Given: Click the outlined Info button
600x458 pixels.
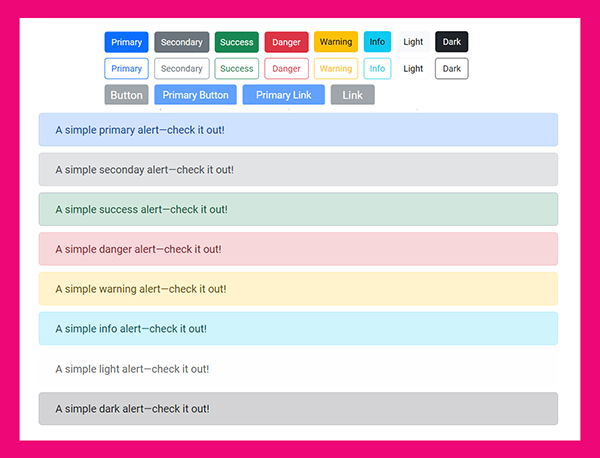Looking at the screenshot, I should tap(377, 69).
